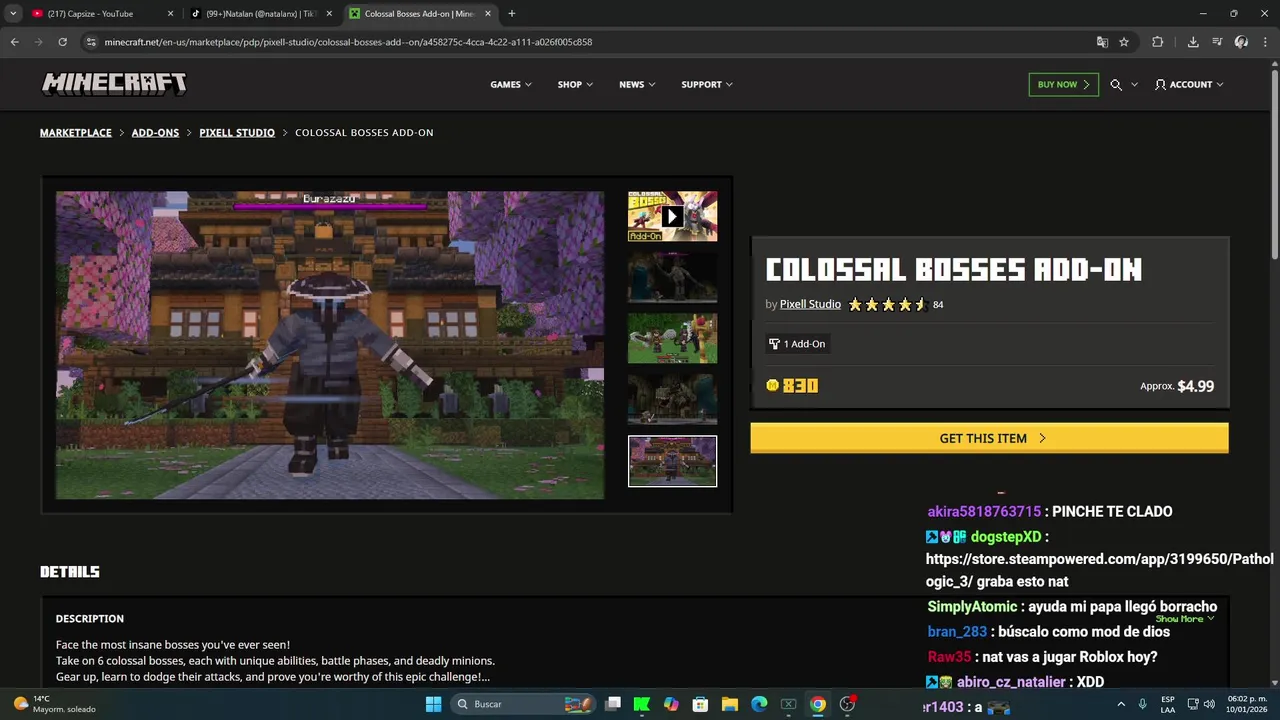Open Google Chrome from the taskbar
The image size is (1280, 720).
tap(818, 704)
